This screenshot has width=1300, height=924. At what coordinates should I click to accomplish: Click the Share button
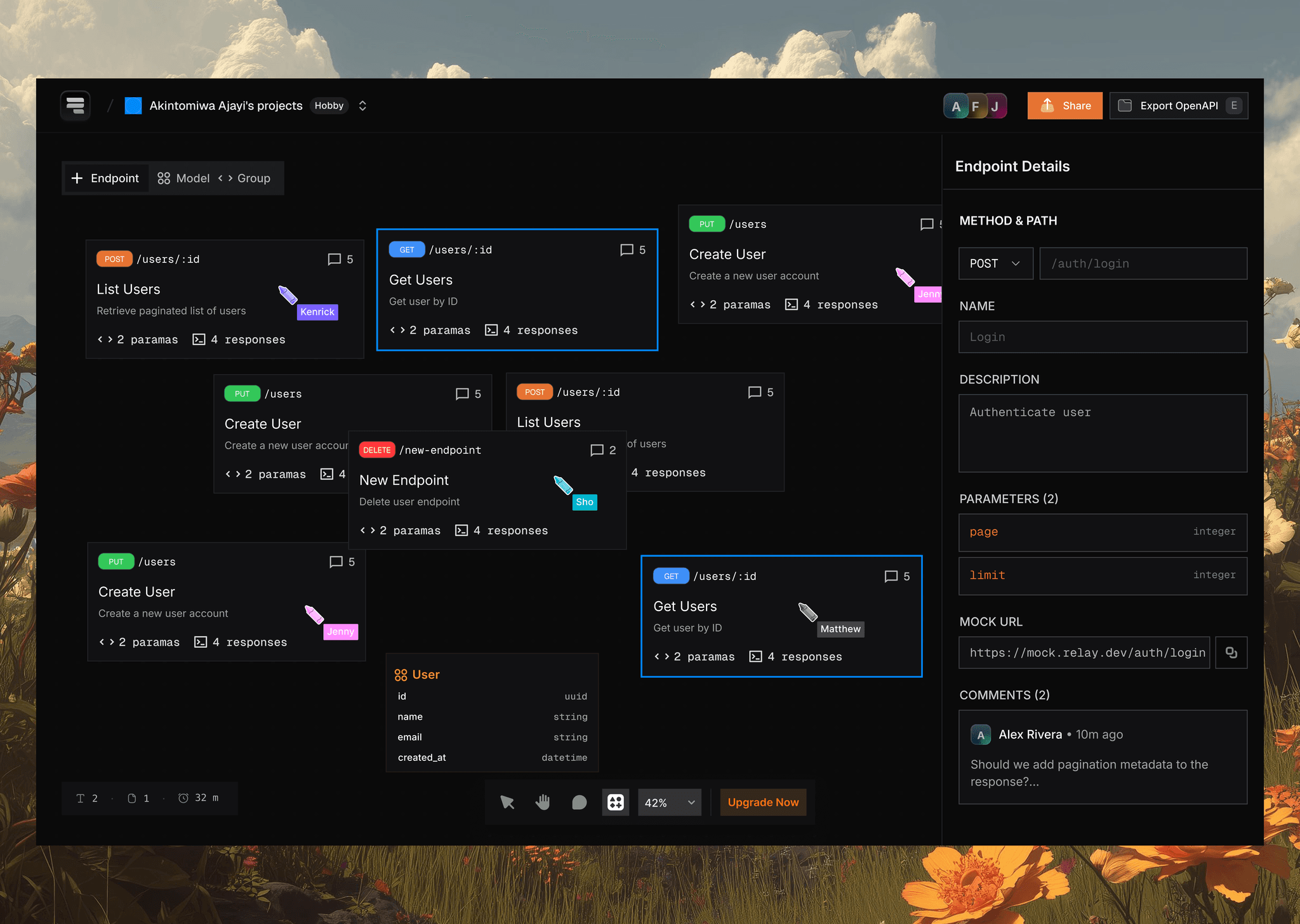(x=1065, y=105)
